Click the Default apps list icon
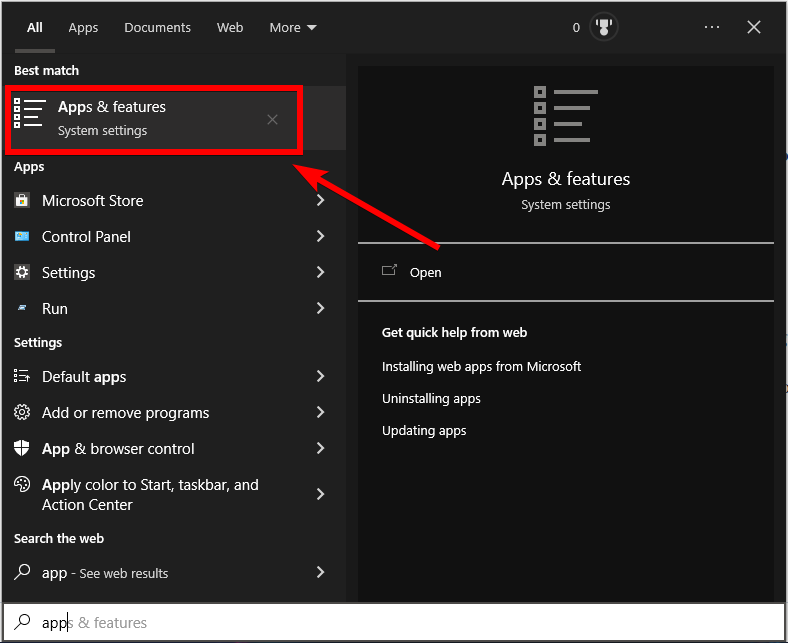 point(22,376)
